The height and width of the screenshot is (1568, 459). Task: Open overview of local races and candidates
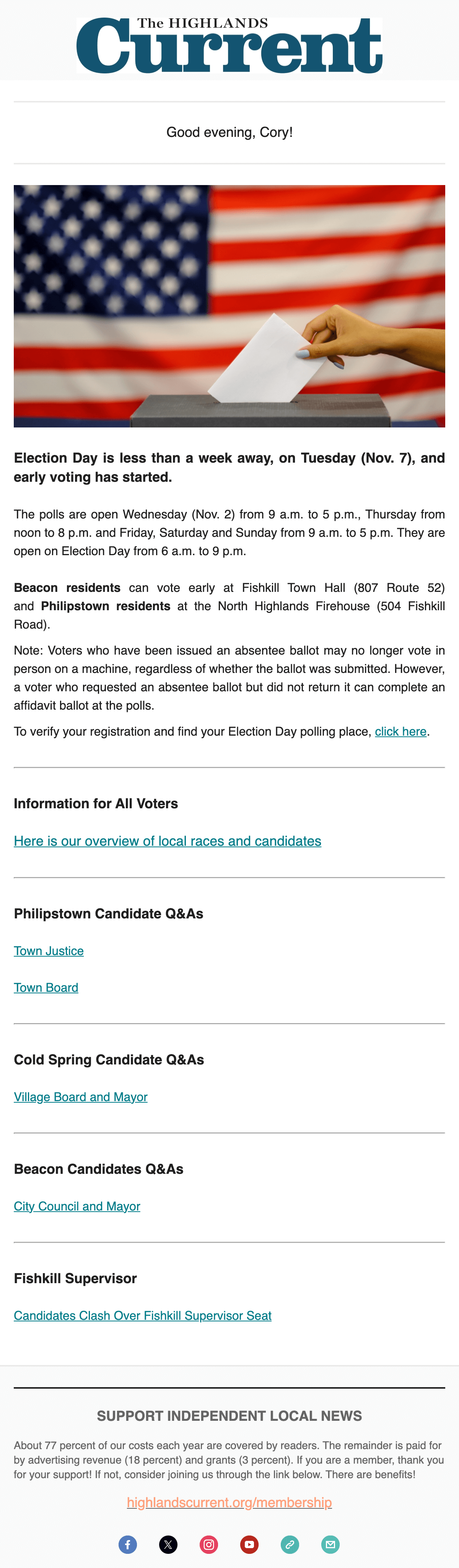point(168,841)
